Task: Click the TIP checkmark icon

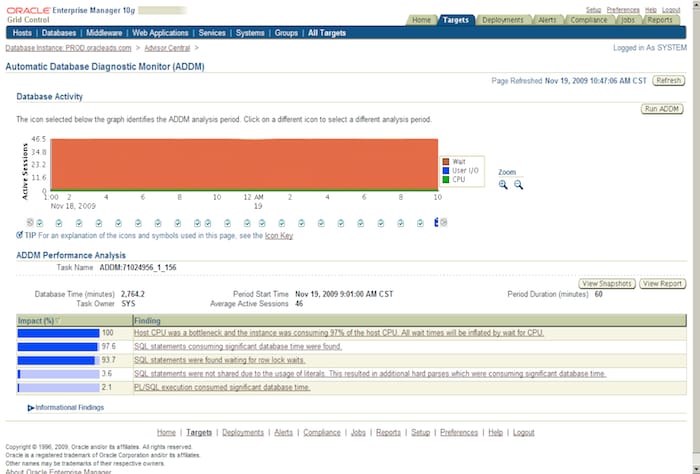Action: (x=19, y=235)
